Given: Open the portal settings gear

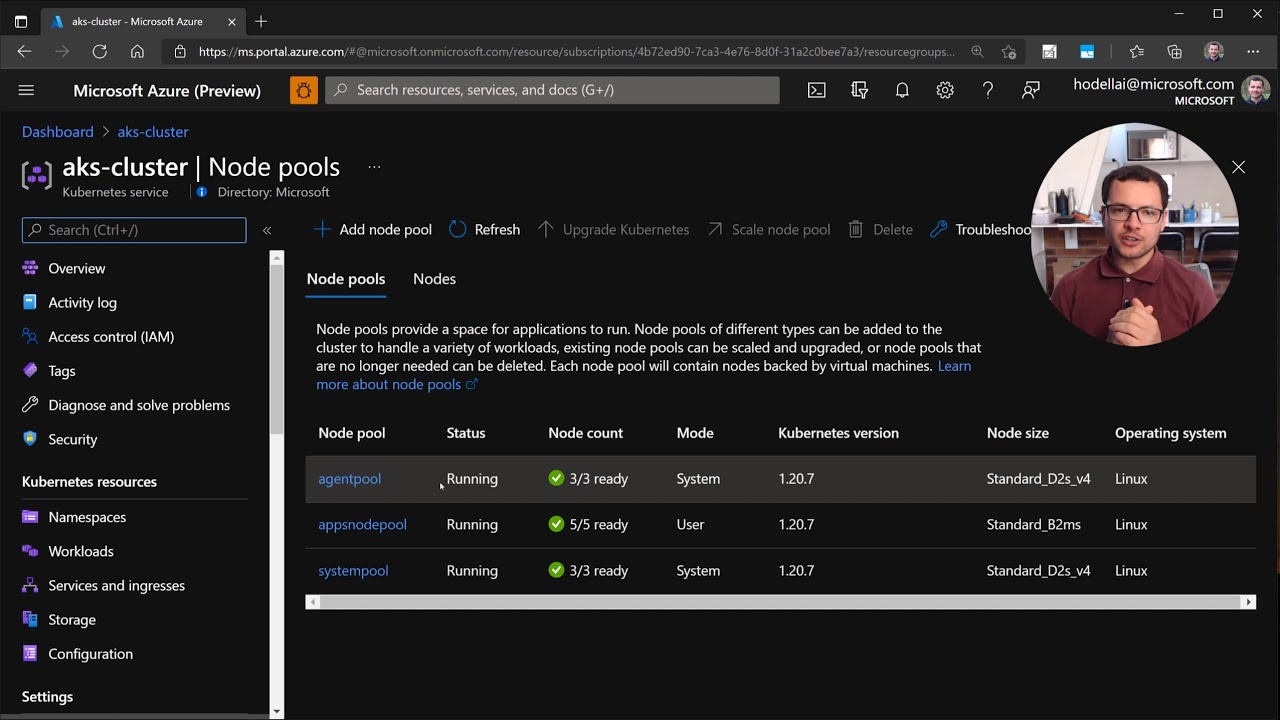Looking at the screenshot, I should (945, 90).
